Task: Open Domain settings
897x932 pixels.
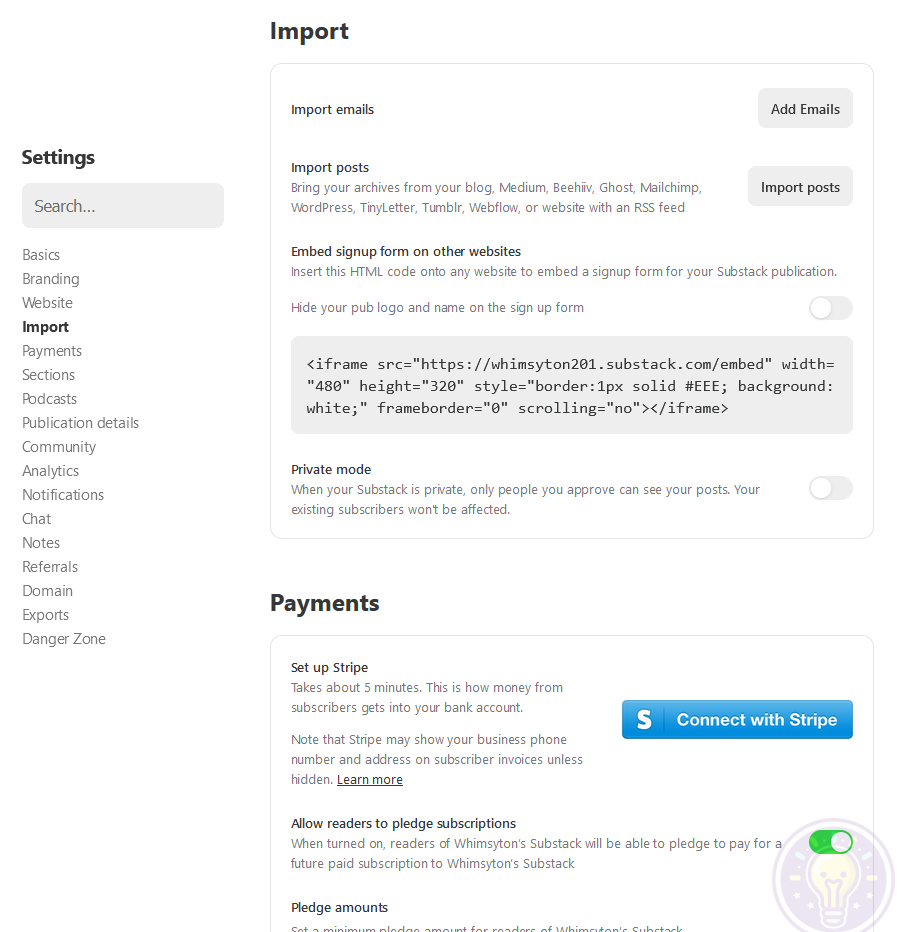Action: (x=48, y=591)
